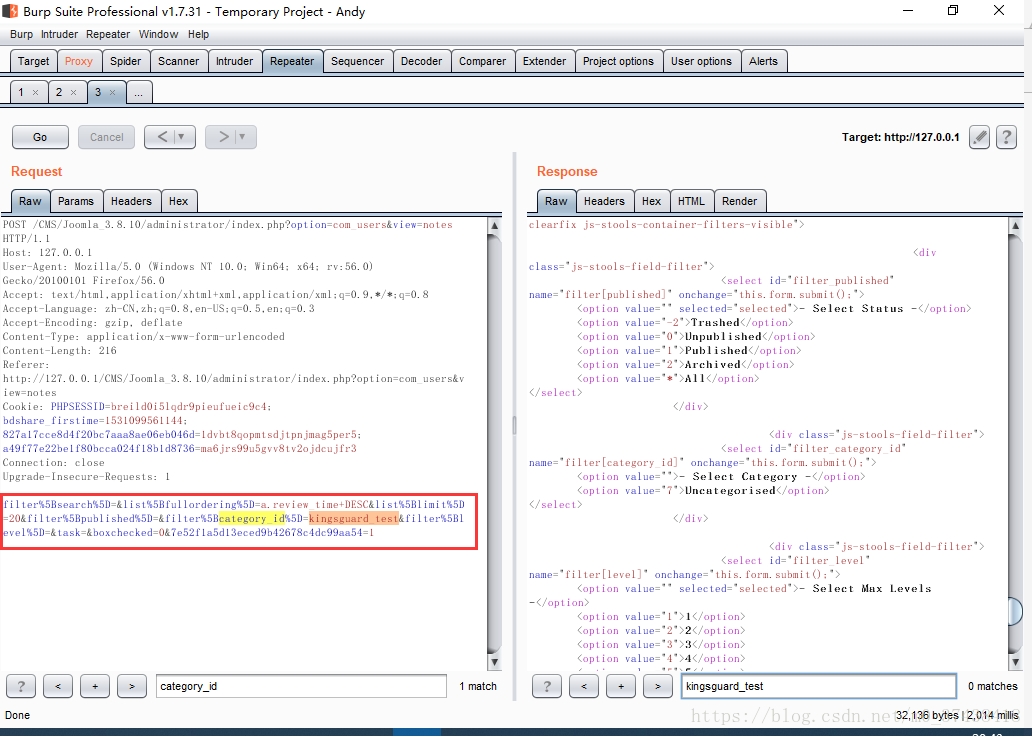The width and height of the screenshot is (1032, 736).
Task: Find next match in request search
Action: click(x=132, y=686)
